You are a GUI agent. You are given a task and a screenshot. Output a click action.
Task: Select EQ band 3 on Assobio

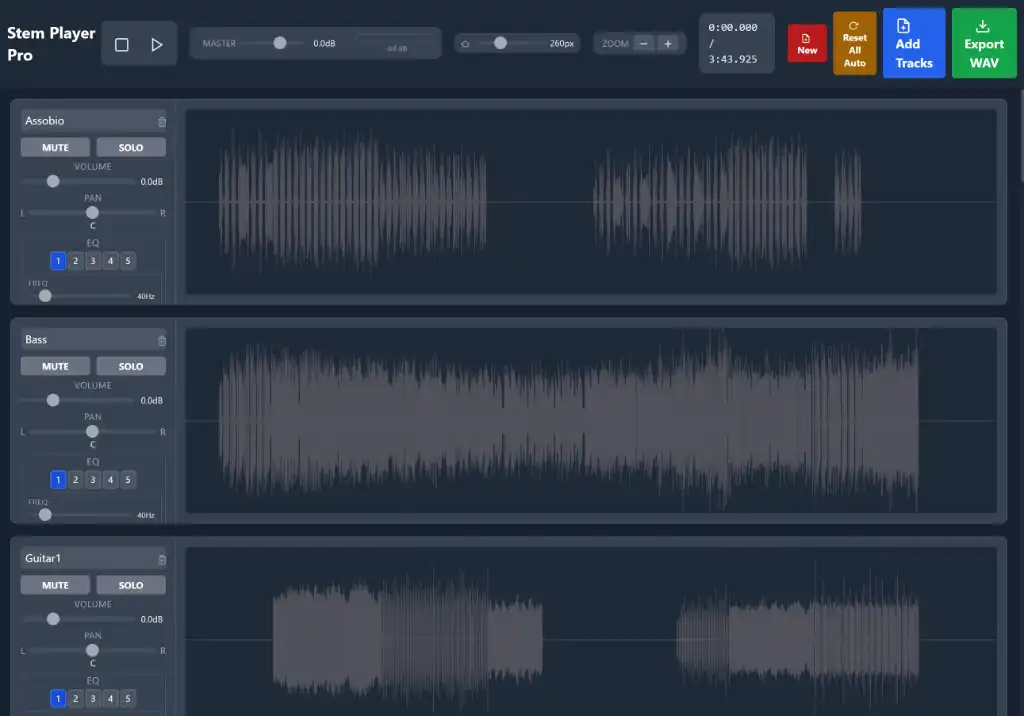click(x=93, y=261)
